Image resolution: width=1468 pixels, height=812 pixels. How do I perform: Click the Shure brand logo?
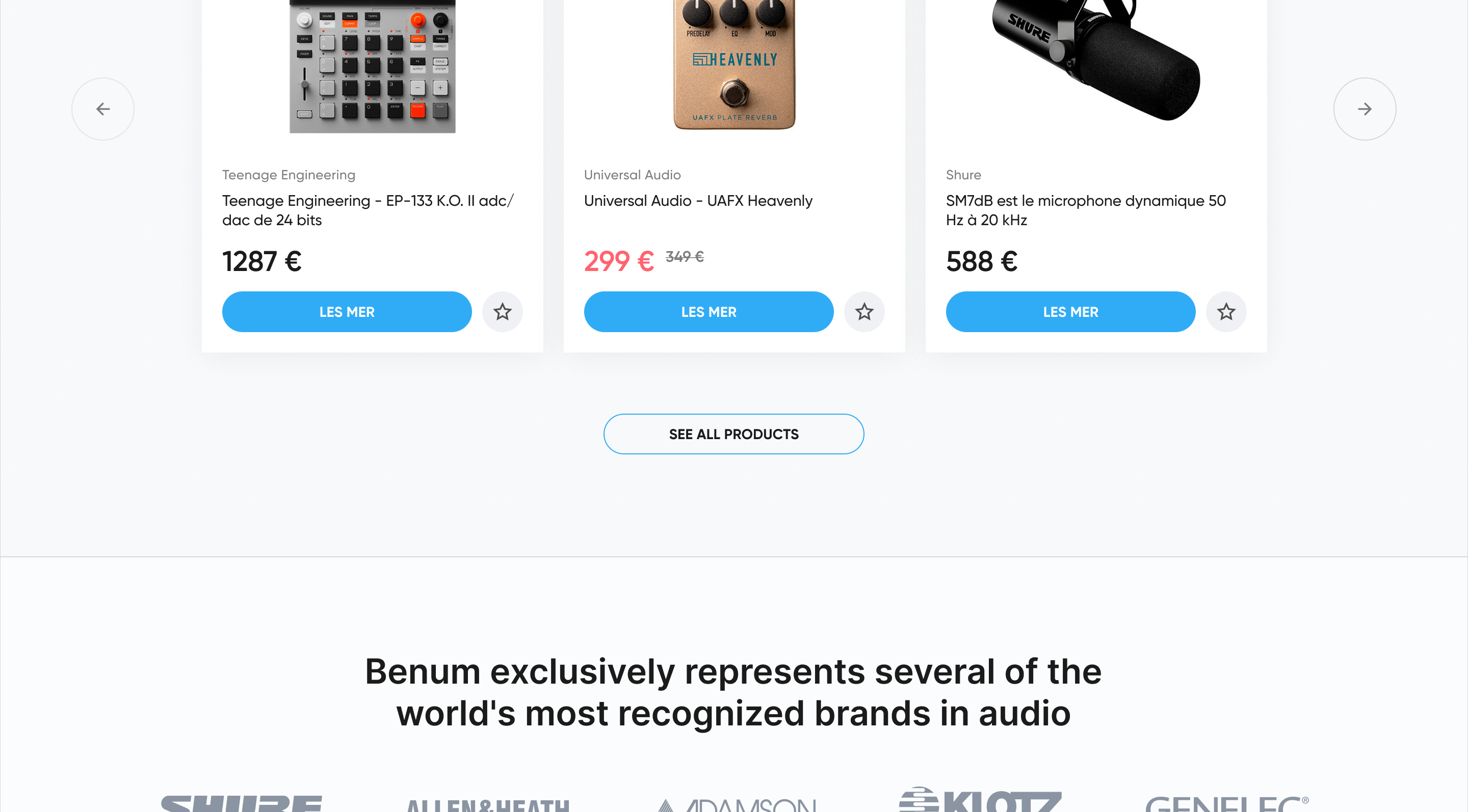[242, 802]
